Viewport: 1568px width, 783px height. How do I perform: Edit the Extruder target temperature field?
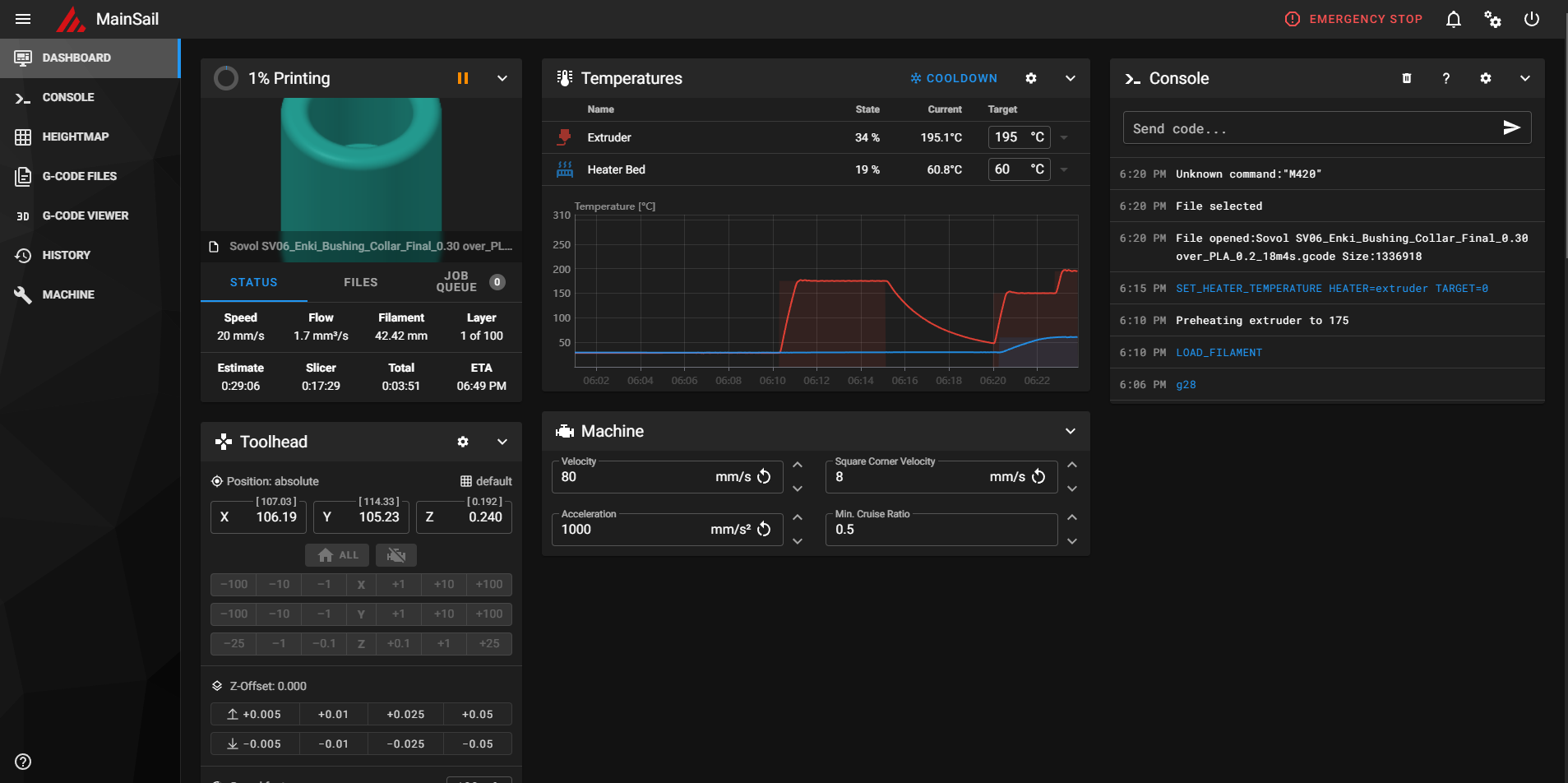pyautogui.click(x=1019, y=137)
